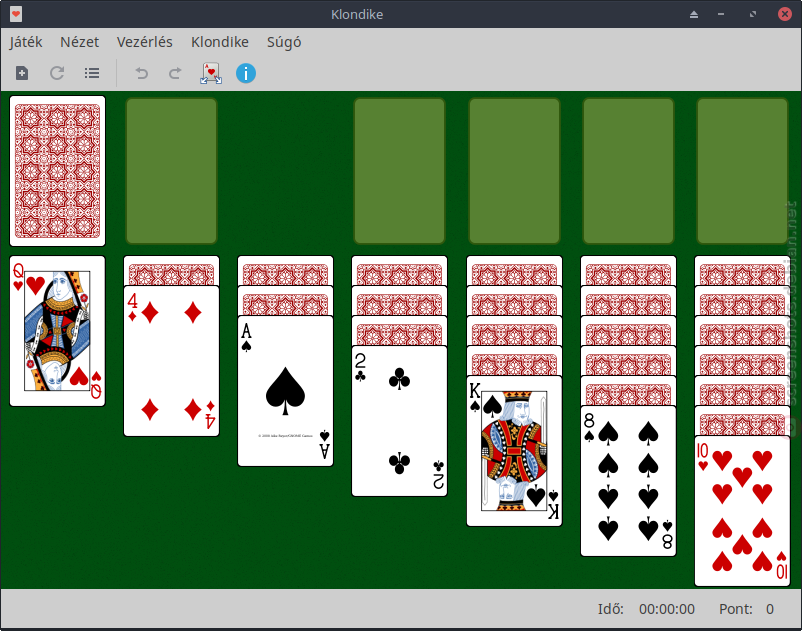Show a hint with the blue info icon
The width and height of the screenshot is (802, 631).
point(246,73)
